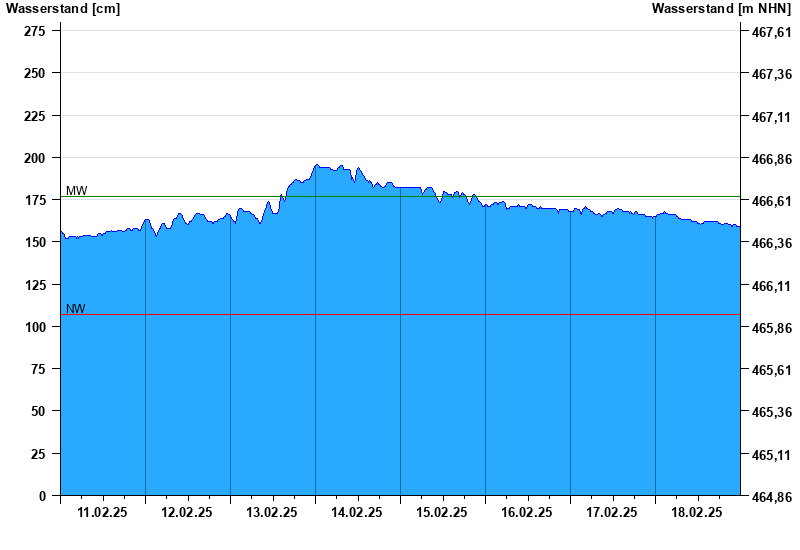Select the 200 left axis value

[35, 158]
